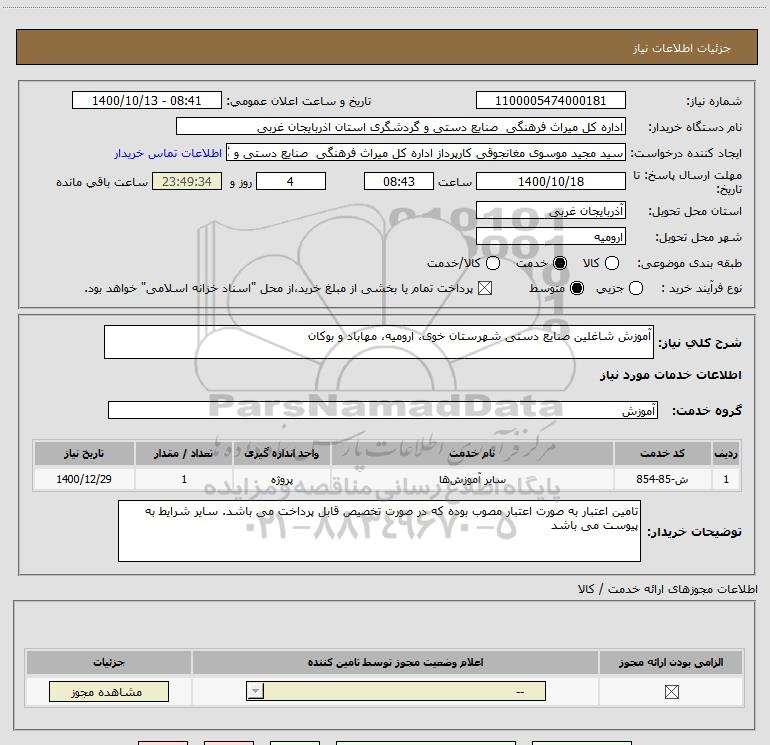Click the remaining time counter 23:49:34
Viewport: 770px width, 745px height.
[x=187, y=181]
